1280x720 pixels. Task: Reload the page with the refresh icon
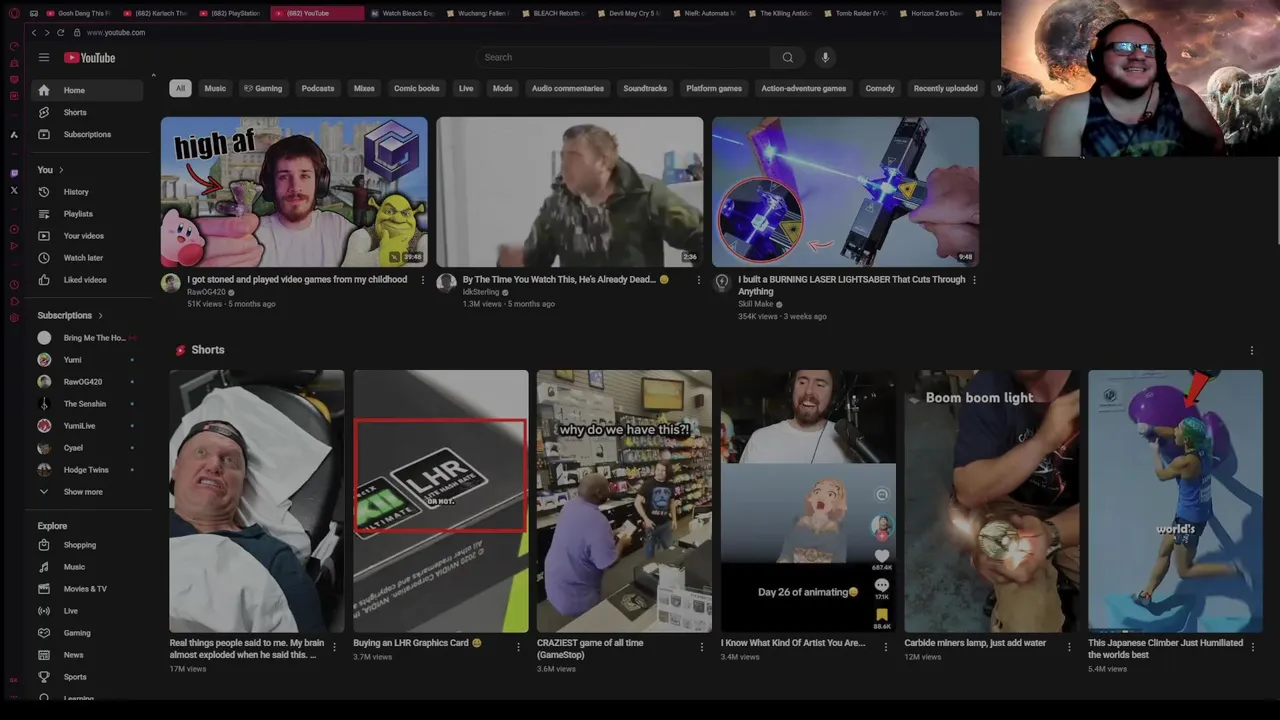coord(61,33)
